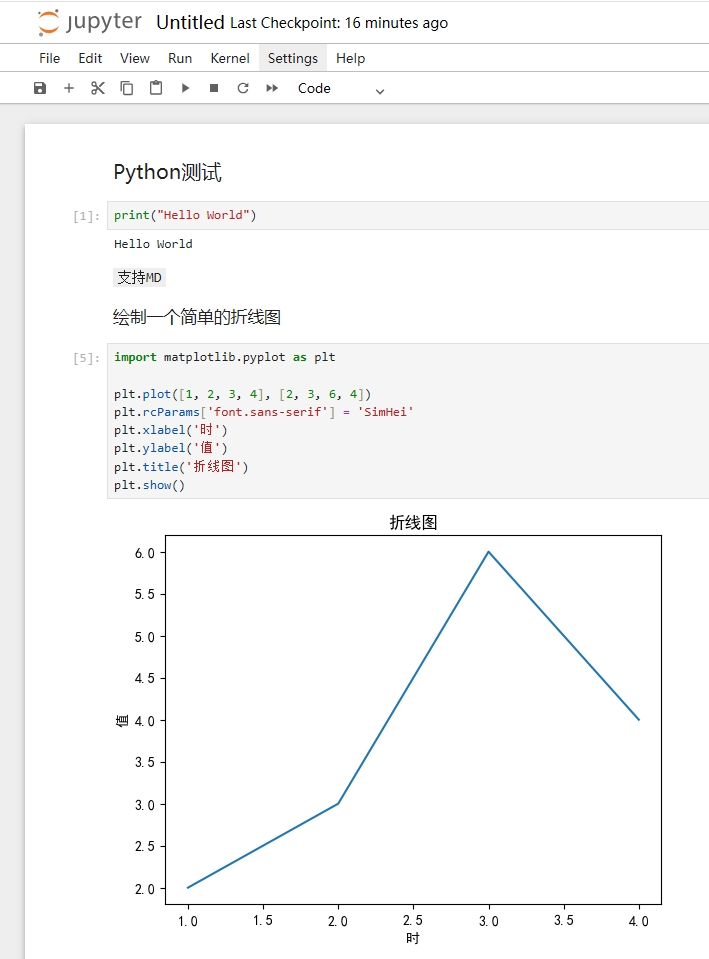Click the Jupyter logo

pos(89,23)
